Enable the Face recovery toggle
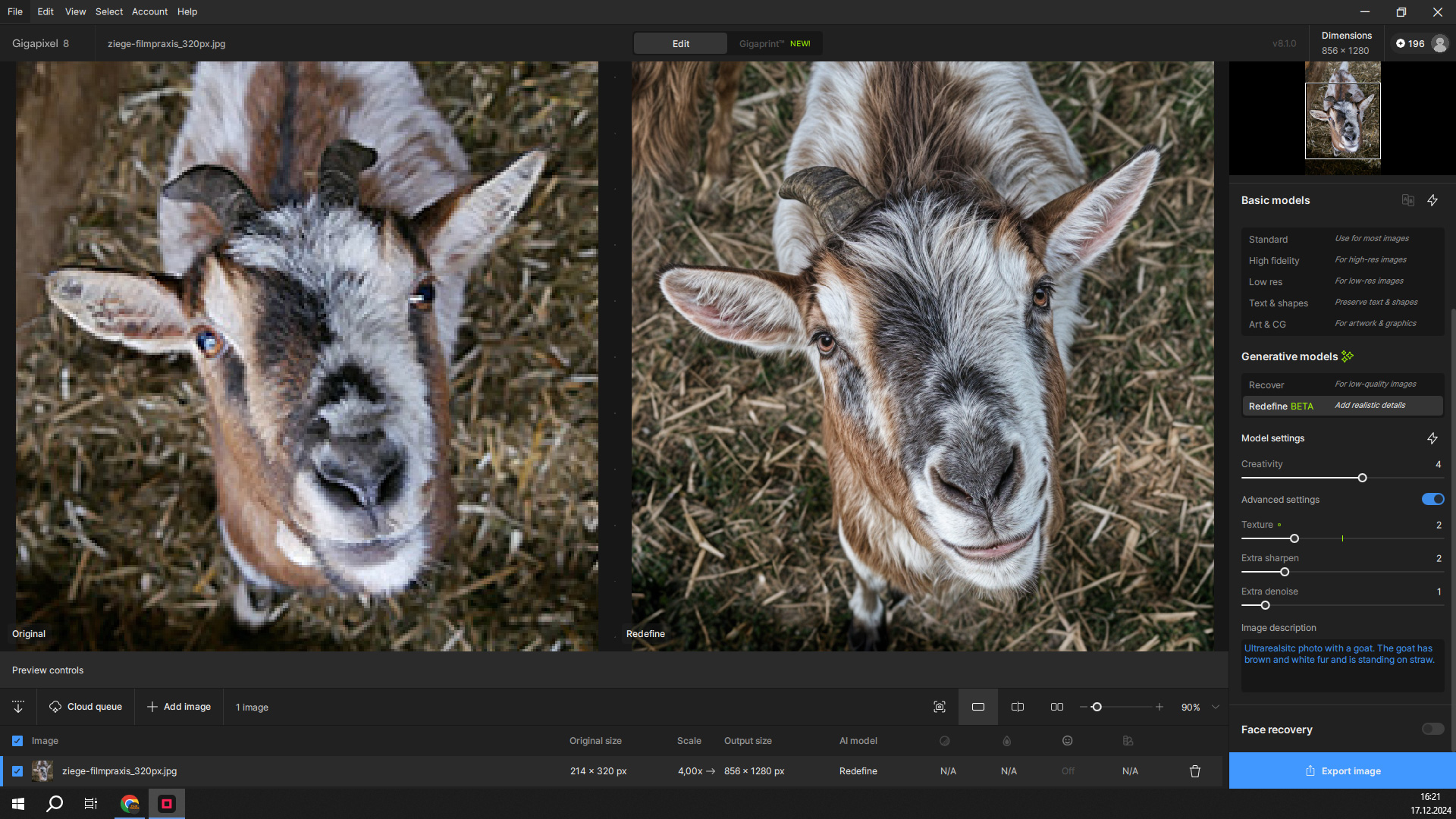Screen dimensions: 1456x819 pyautogui.click(x=1432, y=729)
